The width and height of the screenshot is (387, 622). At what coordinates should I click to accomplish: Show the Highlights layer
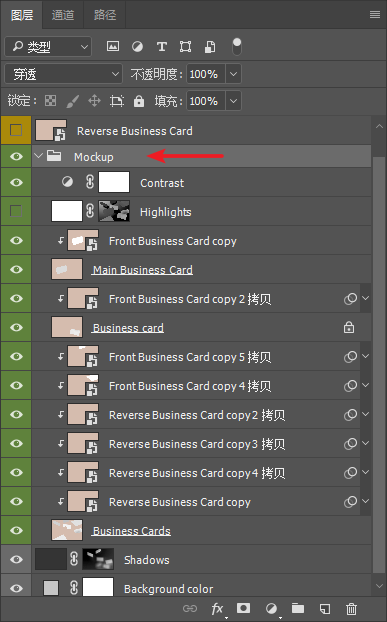(x=16, y=211)
